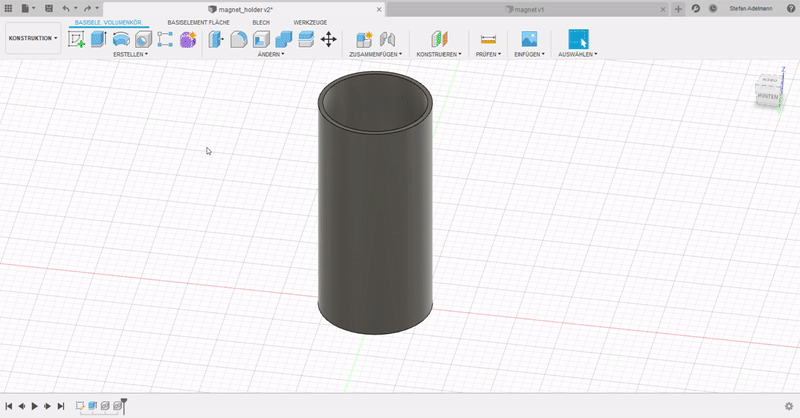800x418 pixels.
Task: Click the view cube in the viewport
Action: tap(768, 92)
